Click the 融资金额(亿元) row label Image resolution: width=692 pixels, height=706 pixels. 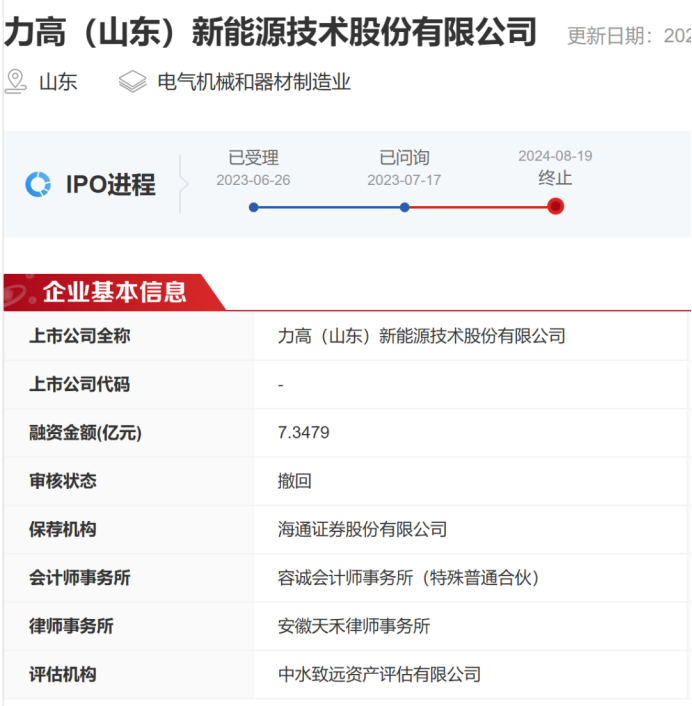(86, 433)
